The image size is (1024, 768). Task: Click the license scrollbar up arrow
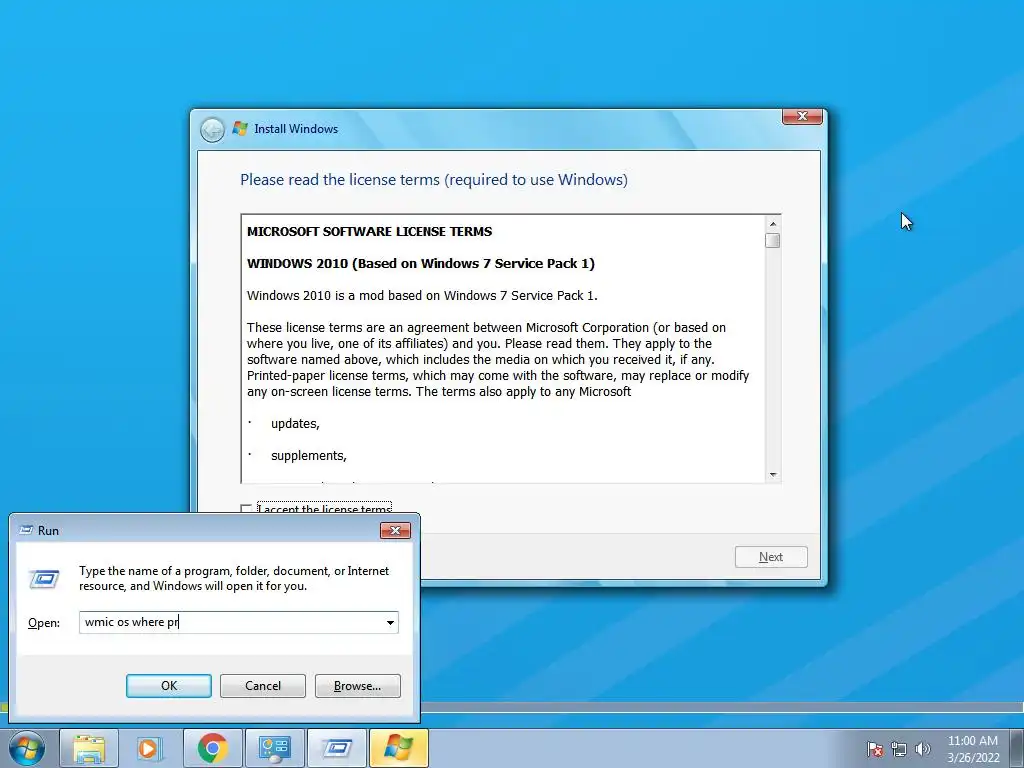[773, 224]
